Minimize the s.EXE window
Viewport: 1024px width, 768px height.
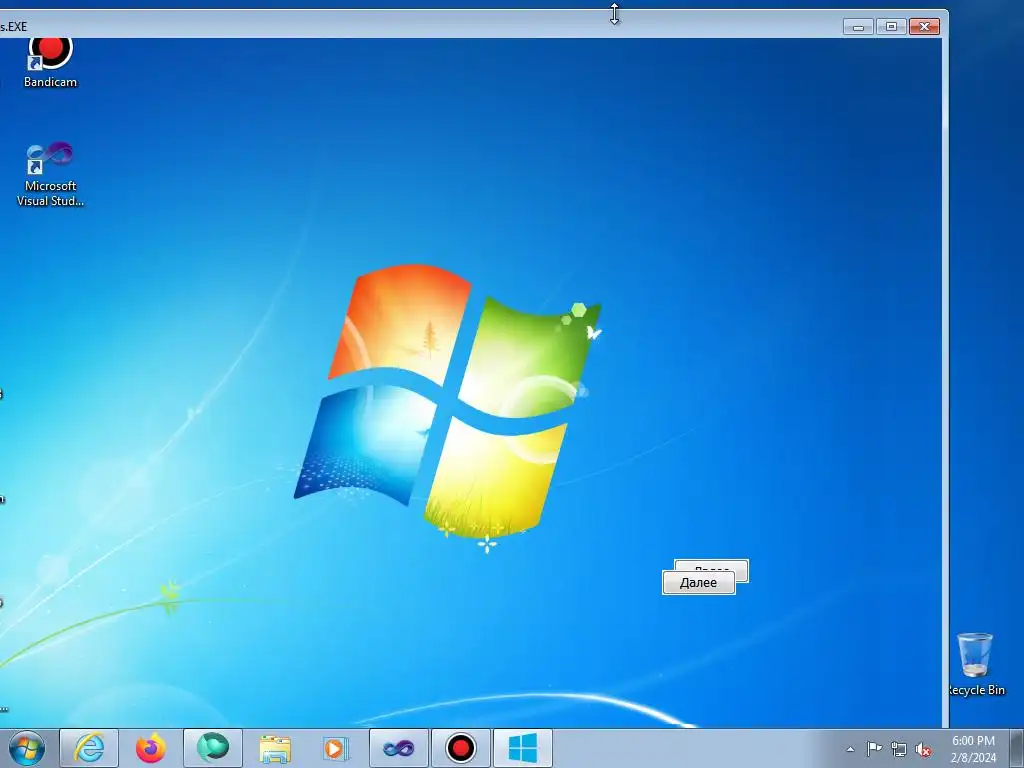858,27
